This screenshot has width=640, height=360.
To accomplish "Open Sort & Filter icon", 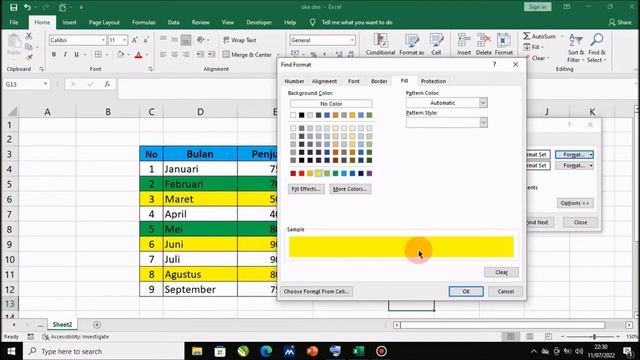I will pyautogui.click(x=576, y=48).
